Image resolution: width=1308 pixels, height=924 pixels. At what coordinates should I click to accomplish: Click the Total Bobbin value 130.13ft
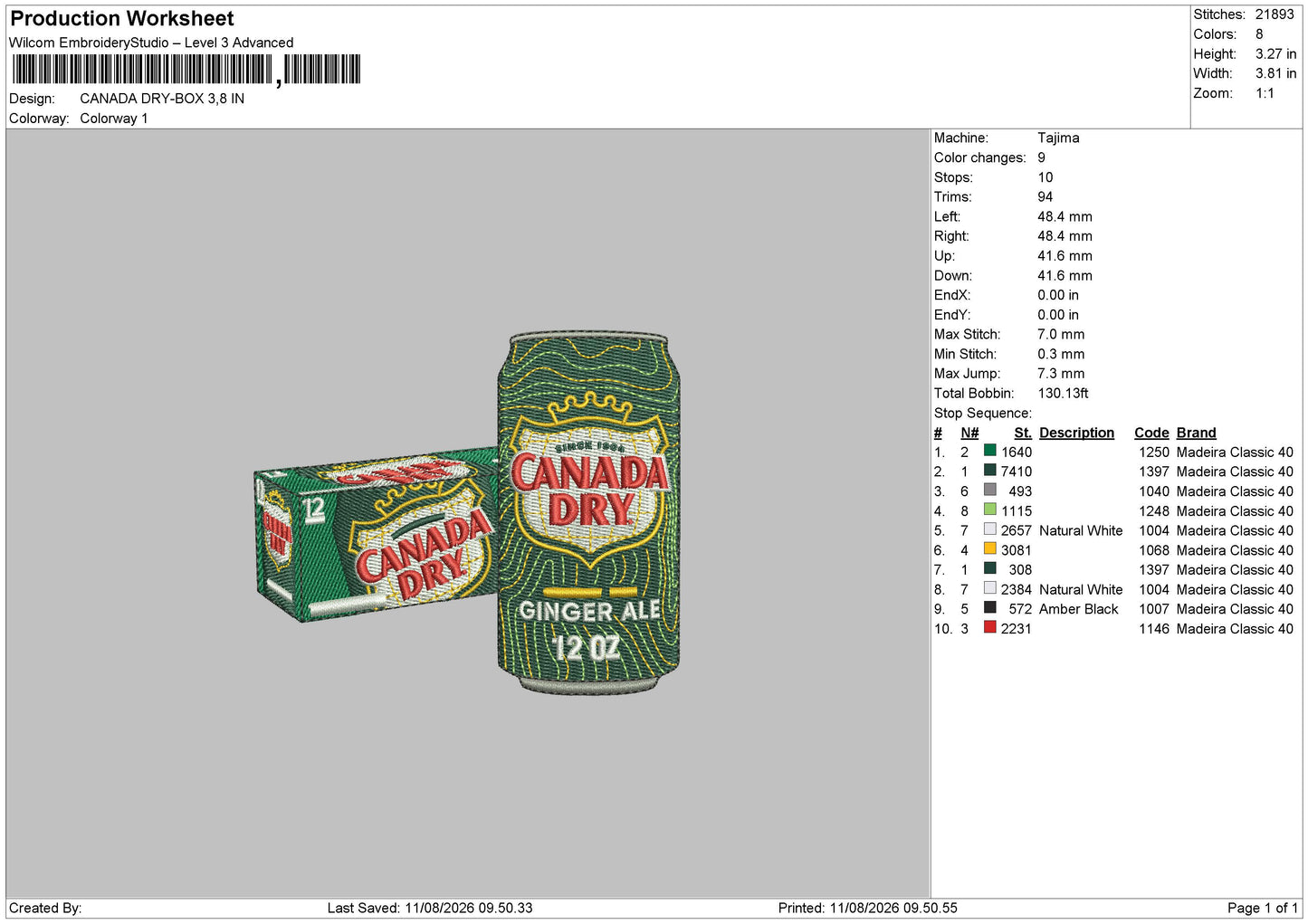tap(1063, 393)
